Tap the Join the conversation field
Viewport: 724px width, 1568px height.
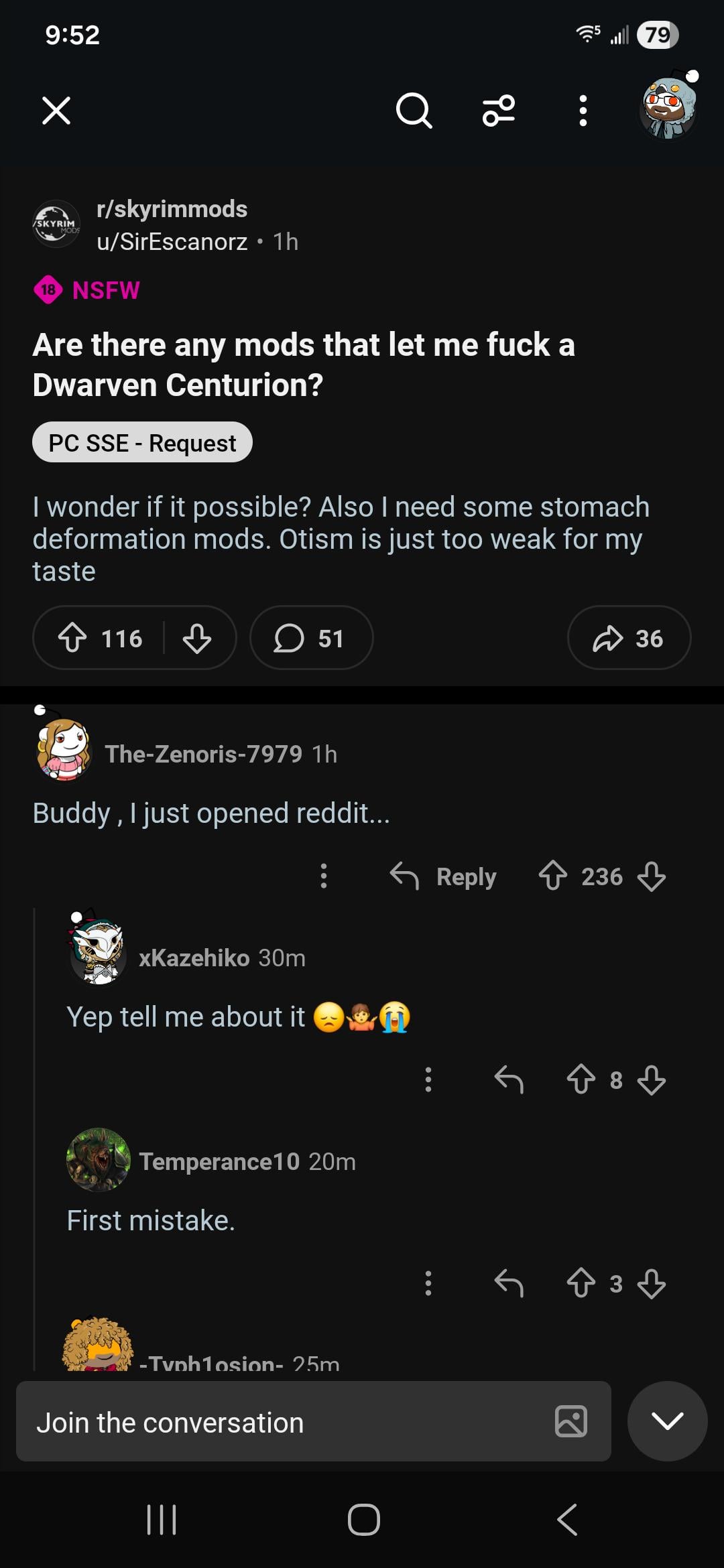click(x=282, y=1422)
